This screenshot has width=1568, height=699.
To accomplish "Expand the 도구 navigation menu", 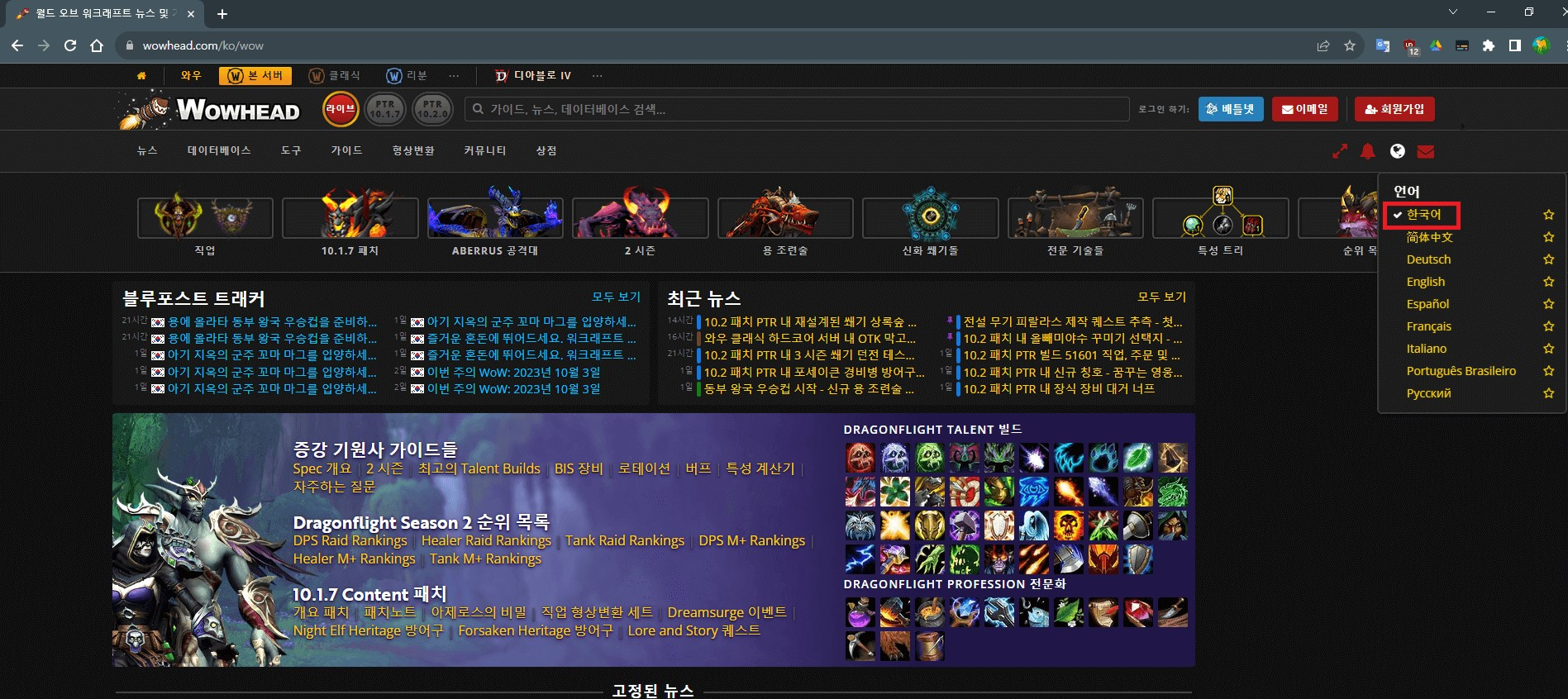I will (291, 150).
